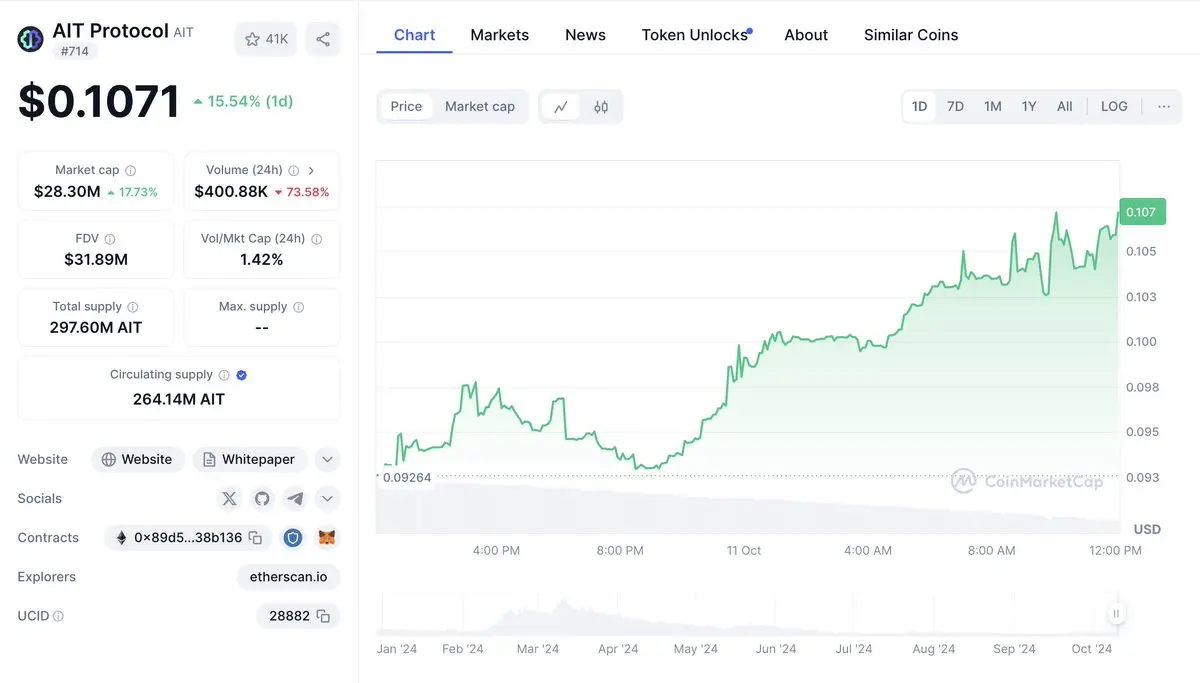This screenshot has height=683, width=1200.
Task: Click the shield wallet icon in Contracts
Action: point(293,538)
